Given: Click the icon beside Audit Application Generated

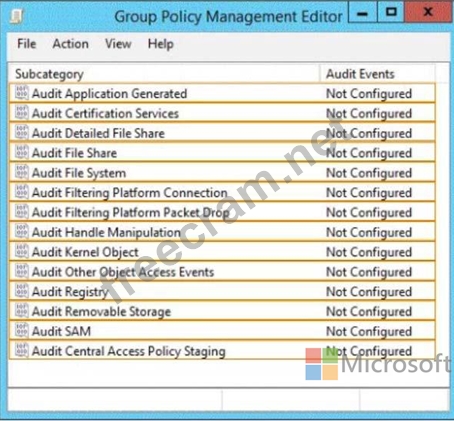Looking at the screenshot, I should [x=22, y=93].
